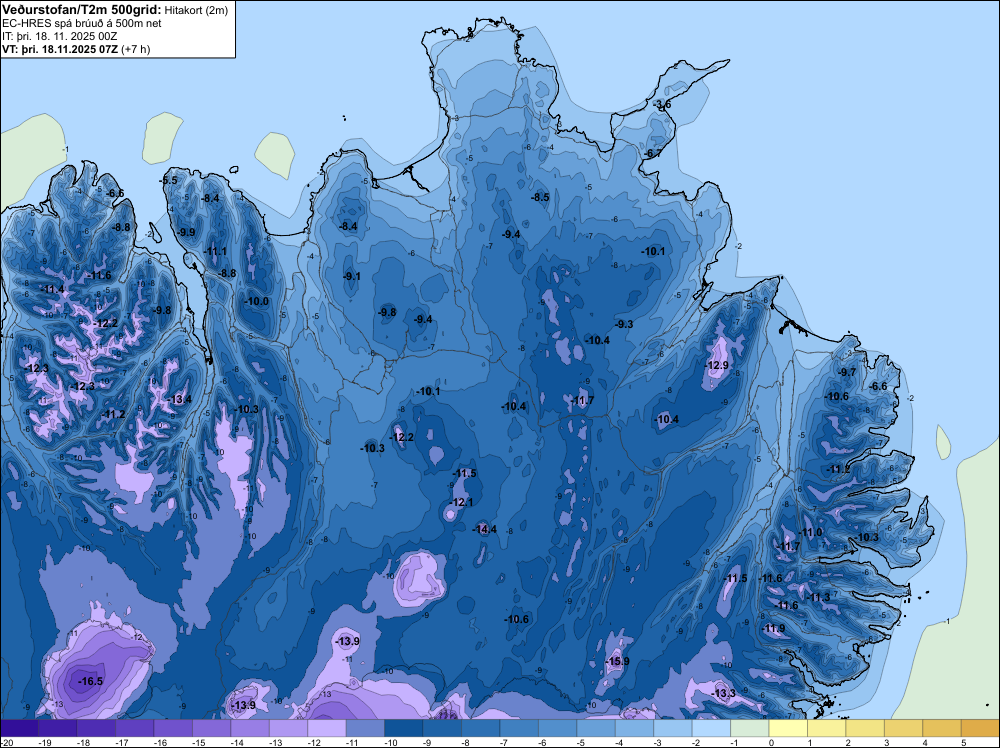Click the temperature value "-12.9"
The height and width of the screenshot is (748, 1000).
pos(716,365)
